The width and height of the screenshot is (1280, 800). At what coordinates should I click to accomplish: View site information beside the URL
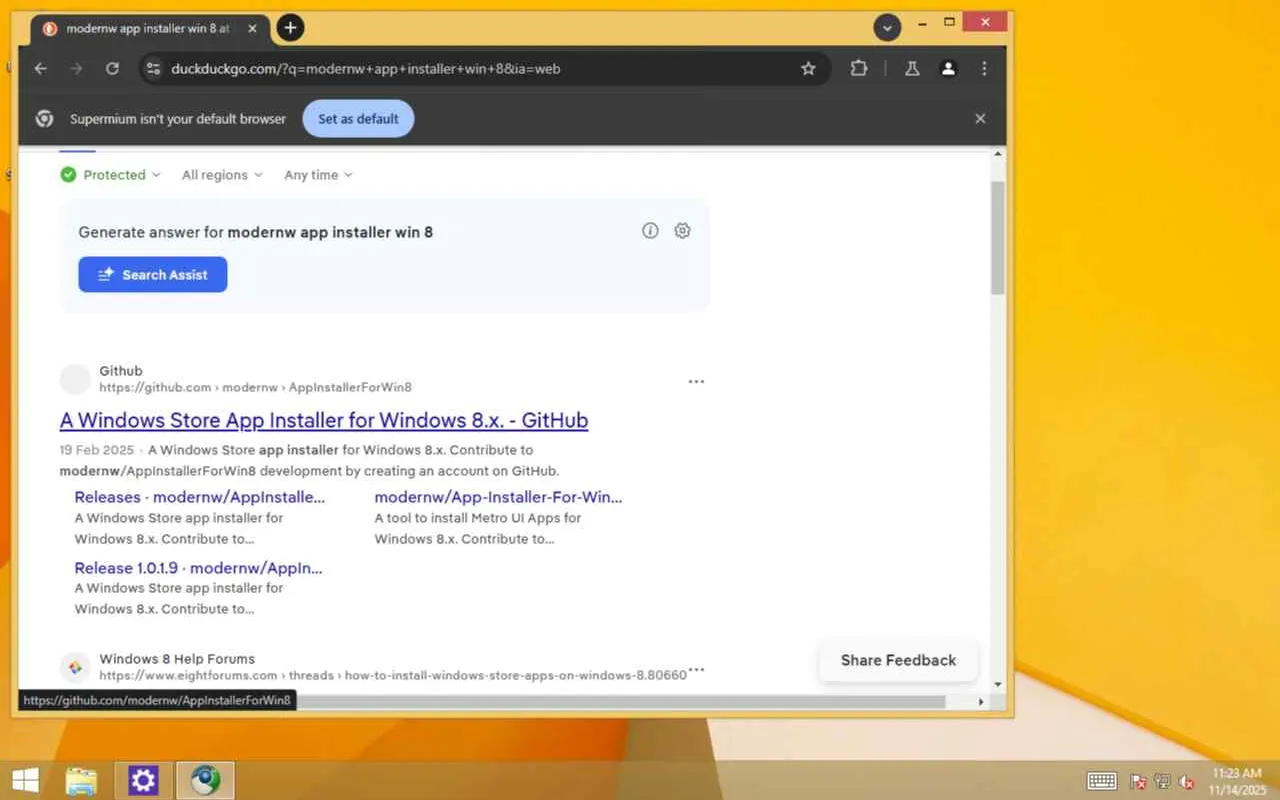(152, 68)
